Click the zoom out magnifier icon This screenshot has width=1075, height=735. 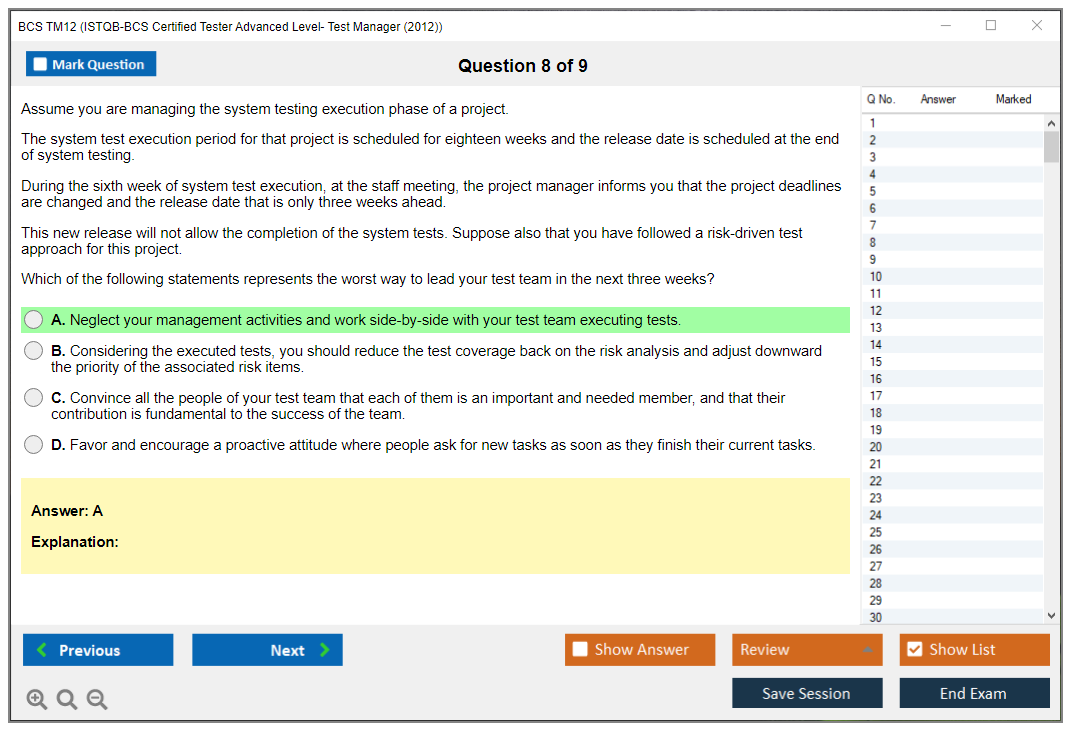tap(97, 699)
